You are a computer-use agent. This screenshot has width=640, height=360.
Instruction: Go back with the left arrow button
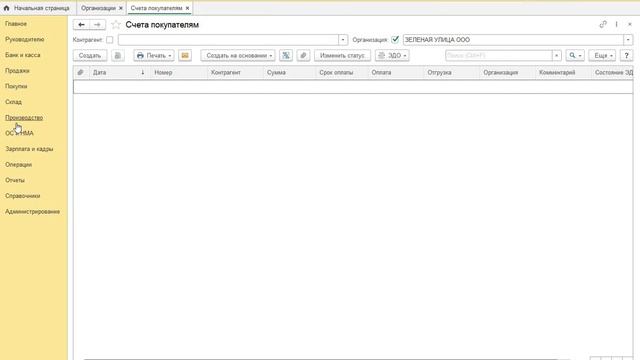point(81,25)
